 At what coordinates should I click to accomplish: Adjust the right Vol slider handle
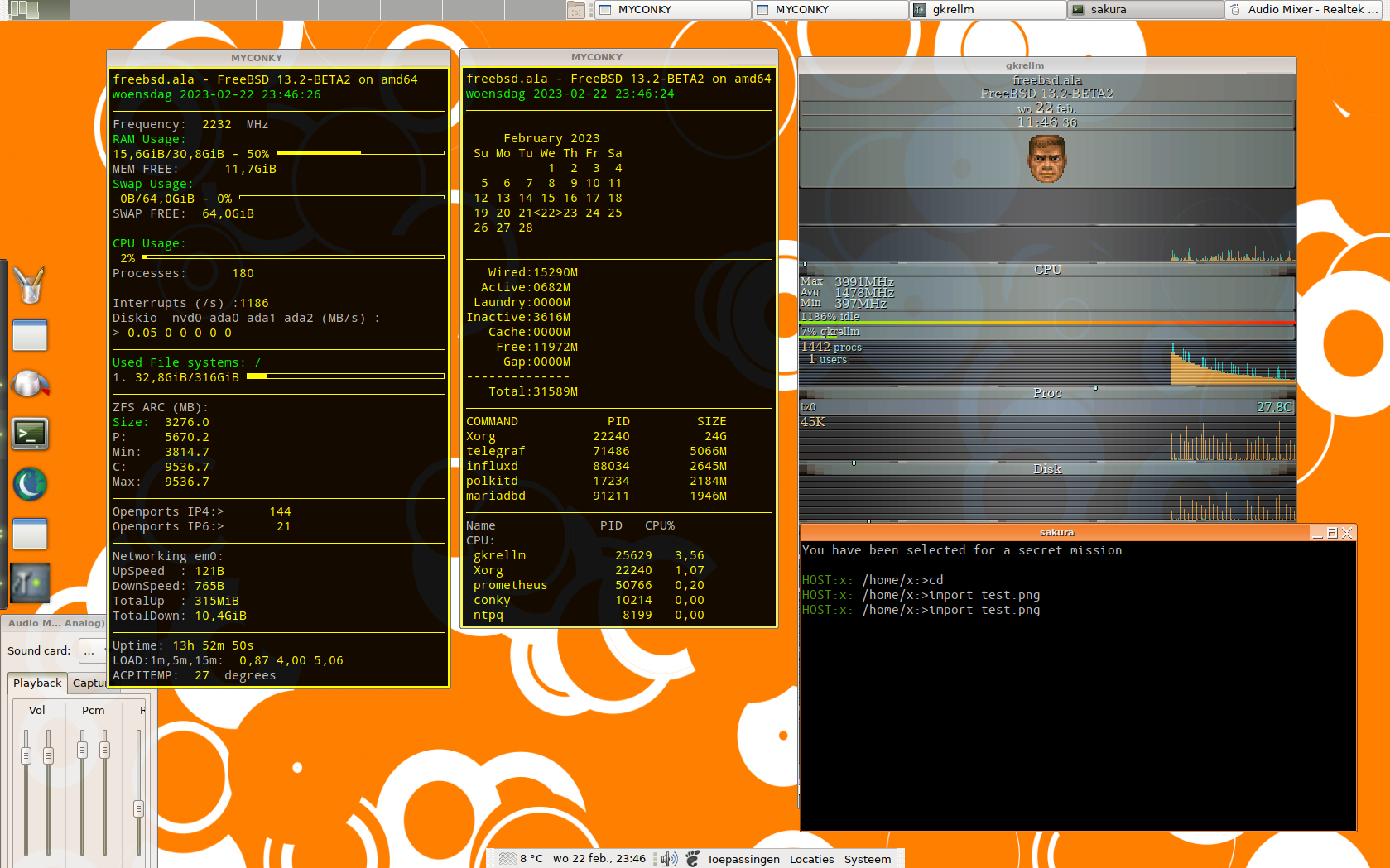pos(48,755)
